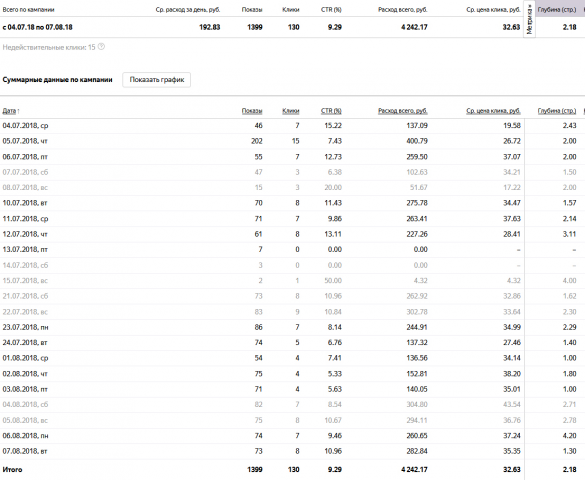
Task: Select the greyed 08.07.2018, вс date
Action: (x=25, y=188)
